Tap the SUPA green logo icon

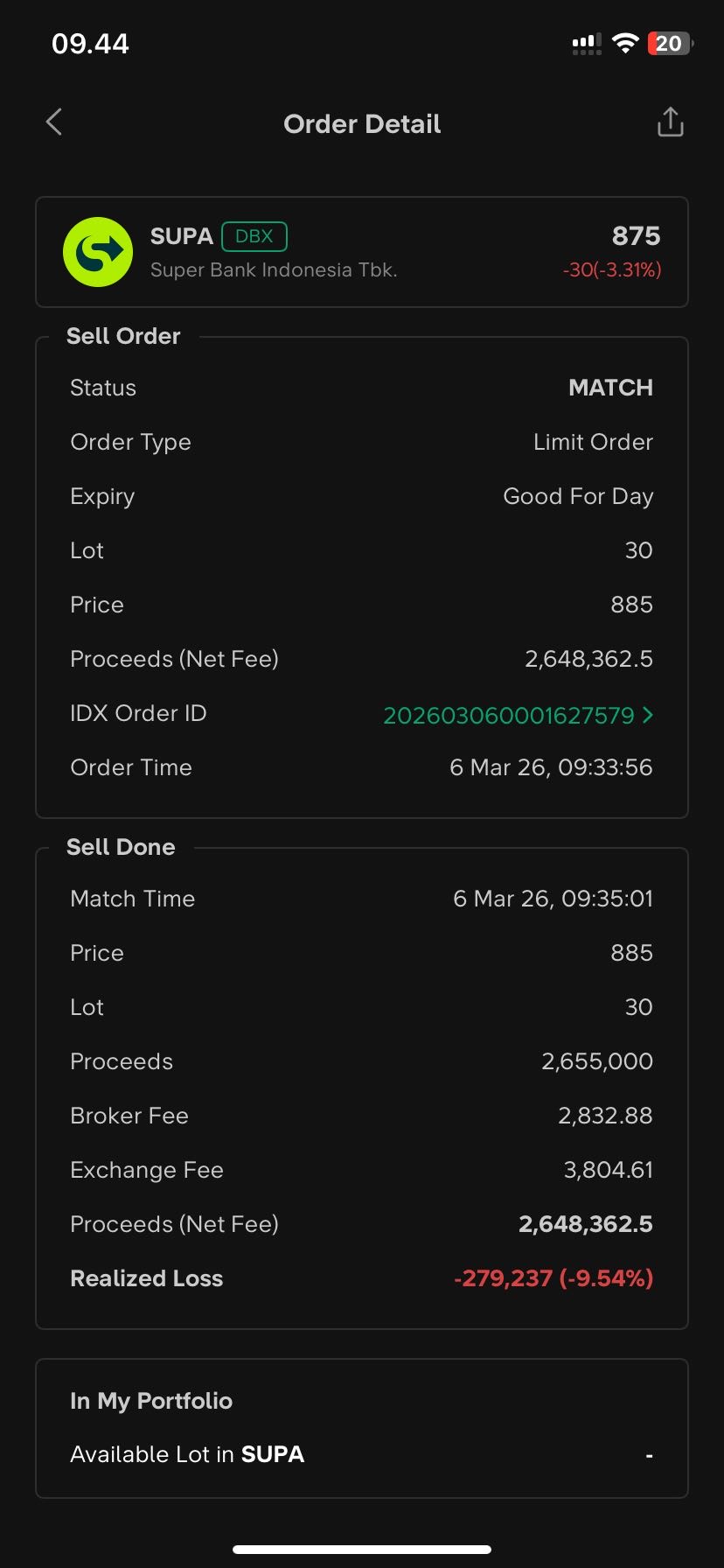98,252
